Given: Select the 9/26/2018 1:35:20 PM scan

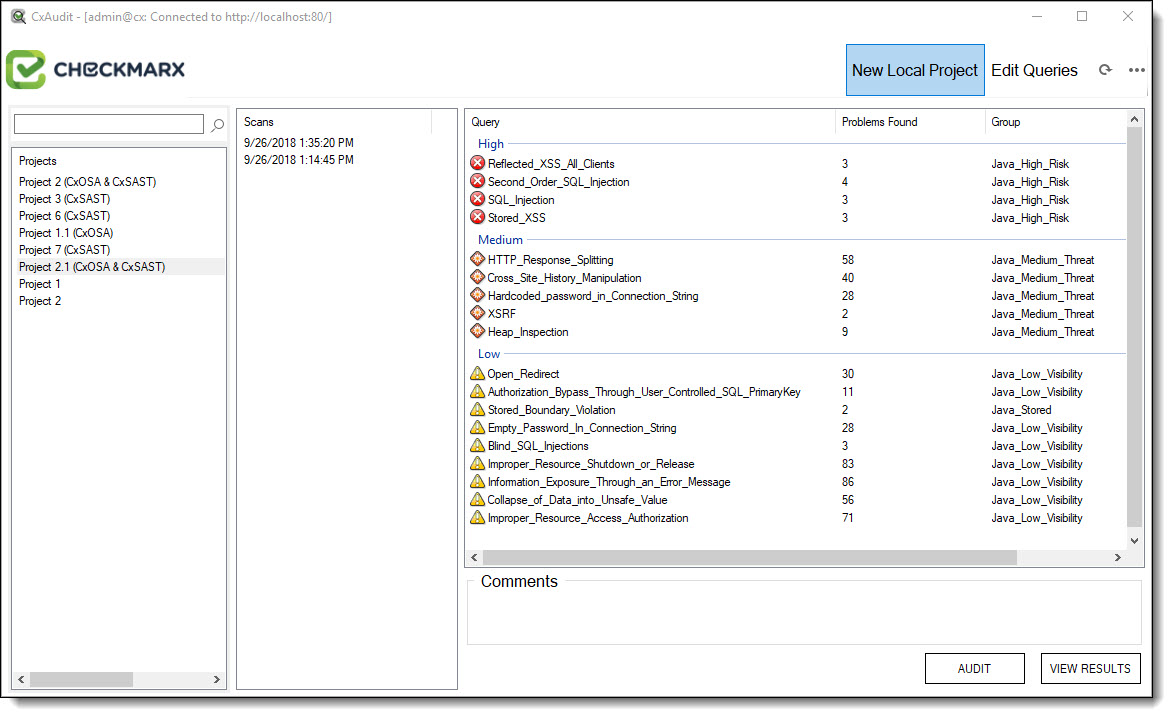Looking at the screenshot, I should [298, 143].
